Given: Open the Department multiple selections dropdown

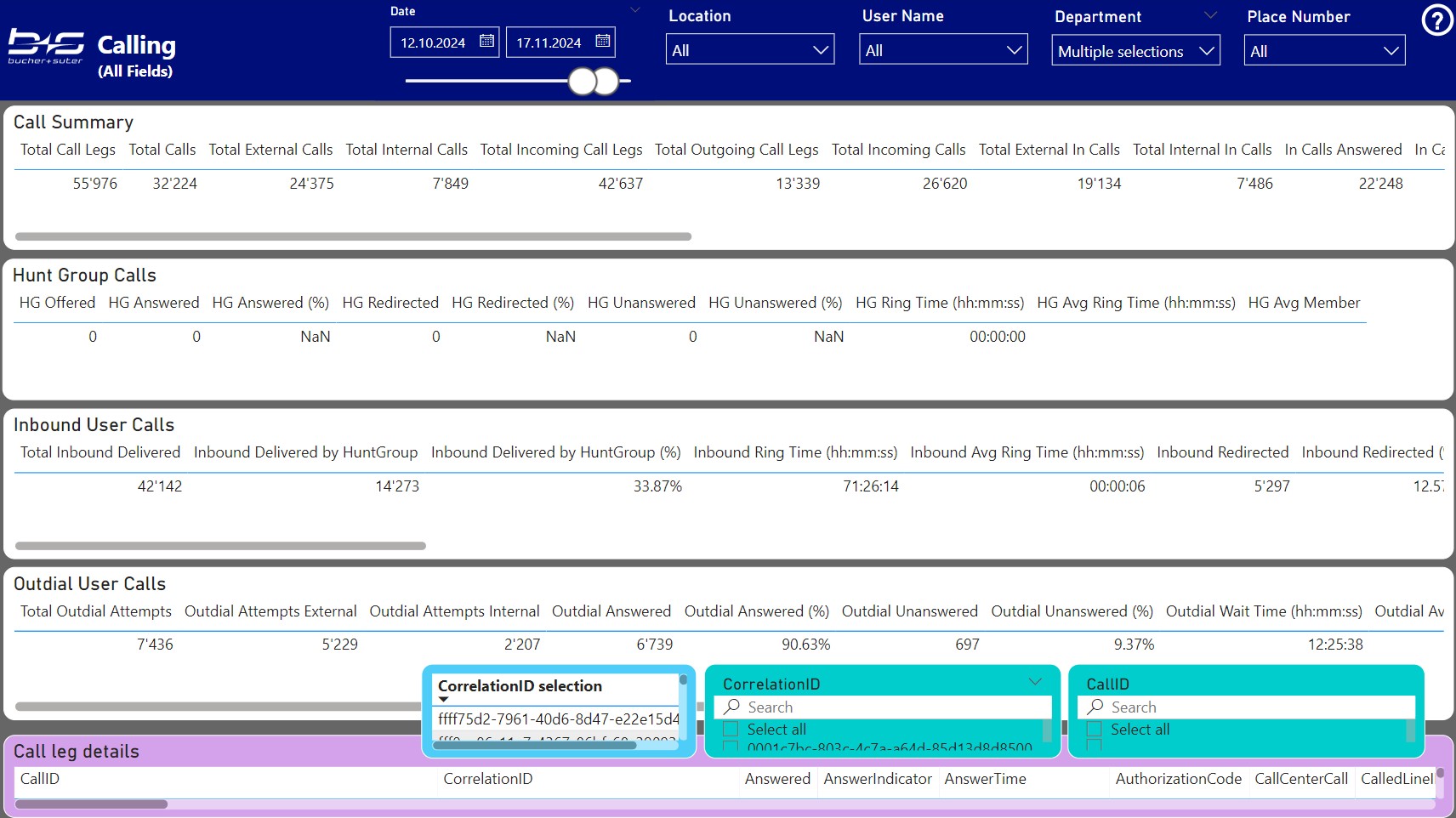Looking at the screenshot, I should 1135,51.
